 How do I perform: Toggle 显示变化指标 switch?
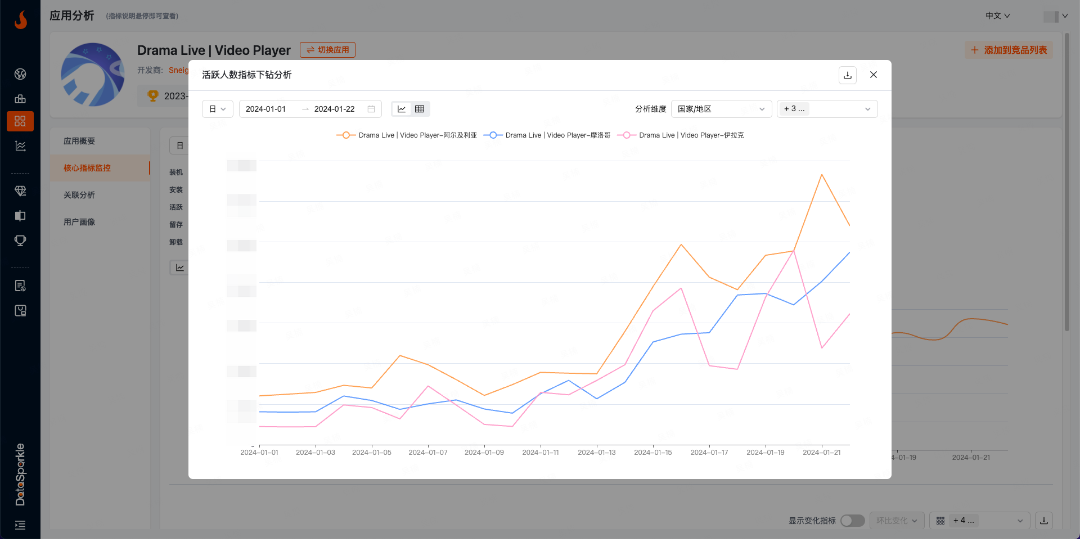click(x=852, y=521)
